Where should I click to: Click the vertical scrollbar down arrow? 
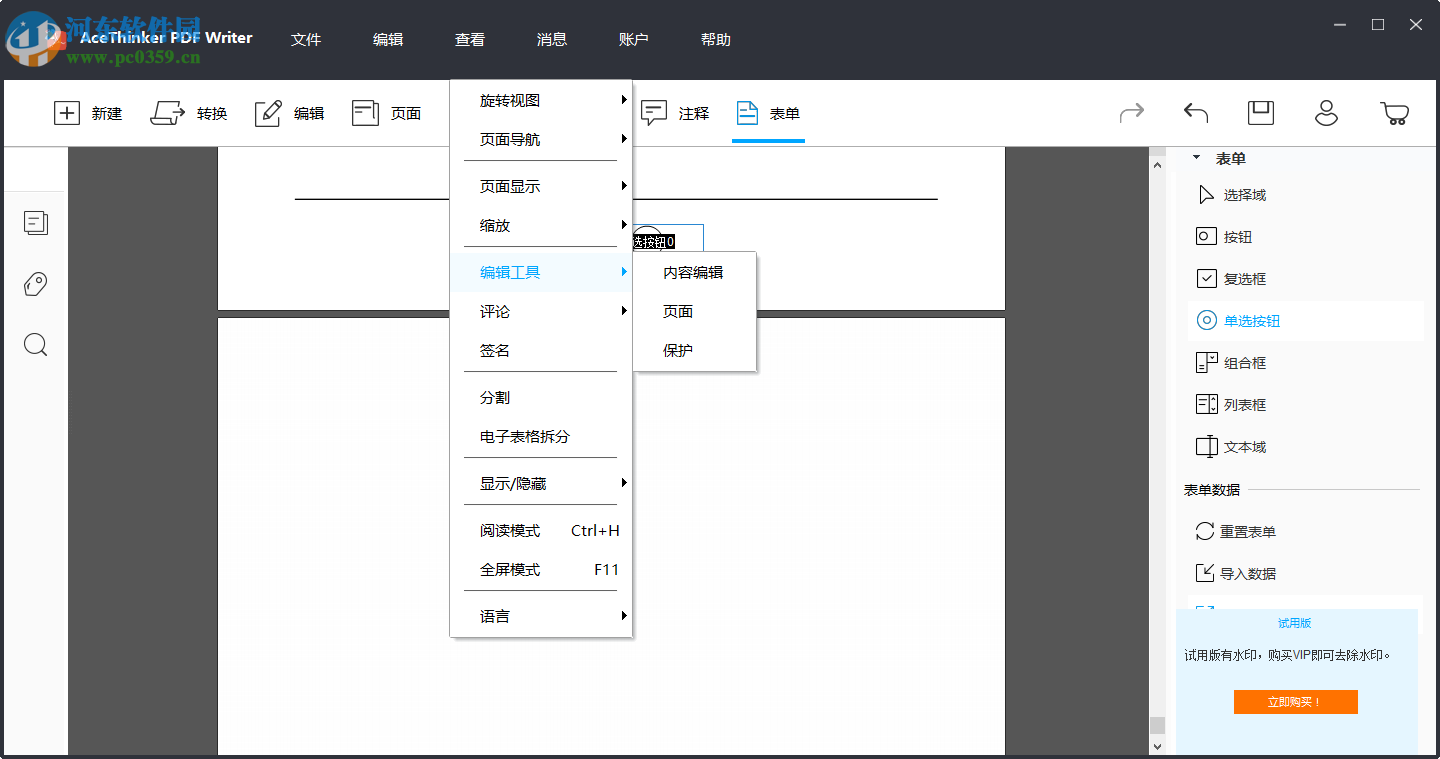click(1157, 745)
